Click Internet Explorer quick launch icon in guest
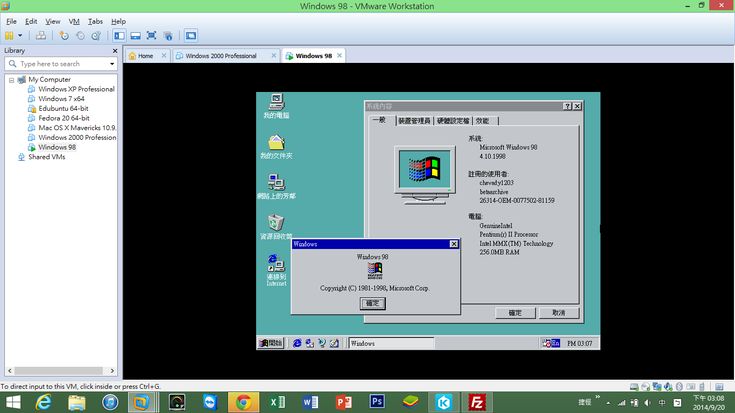735x413 pixels. tap(297, 344)
